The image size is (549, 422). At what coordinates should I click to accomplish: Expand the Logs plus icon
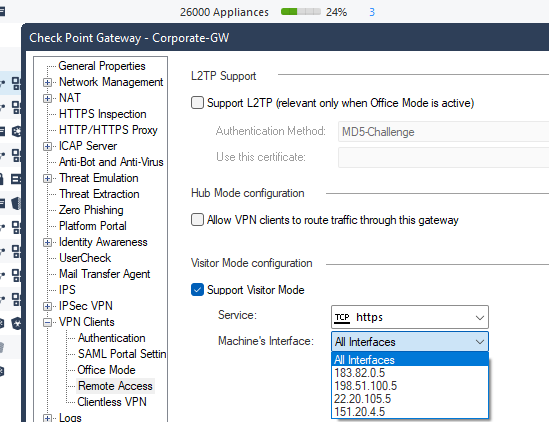[48, 418]
